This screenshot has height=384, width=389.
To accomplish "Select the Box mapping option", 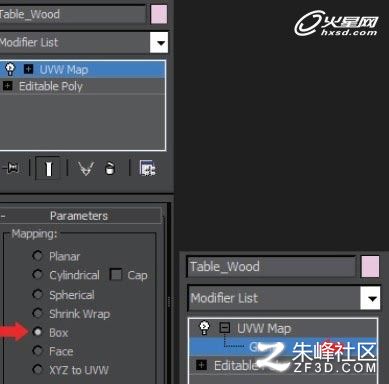I will pos(38,332).
